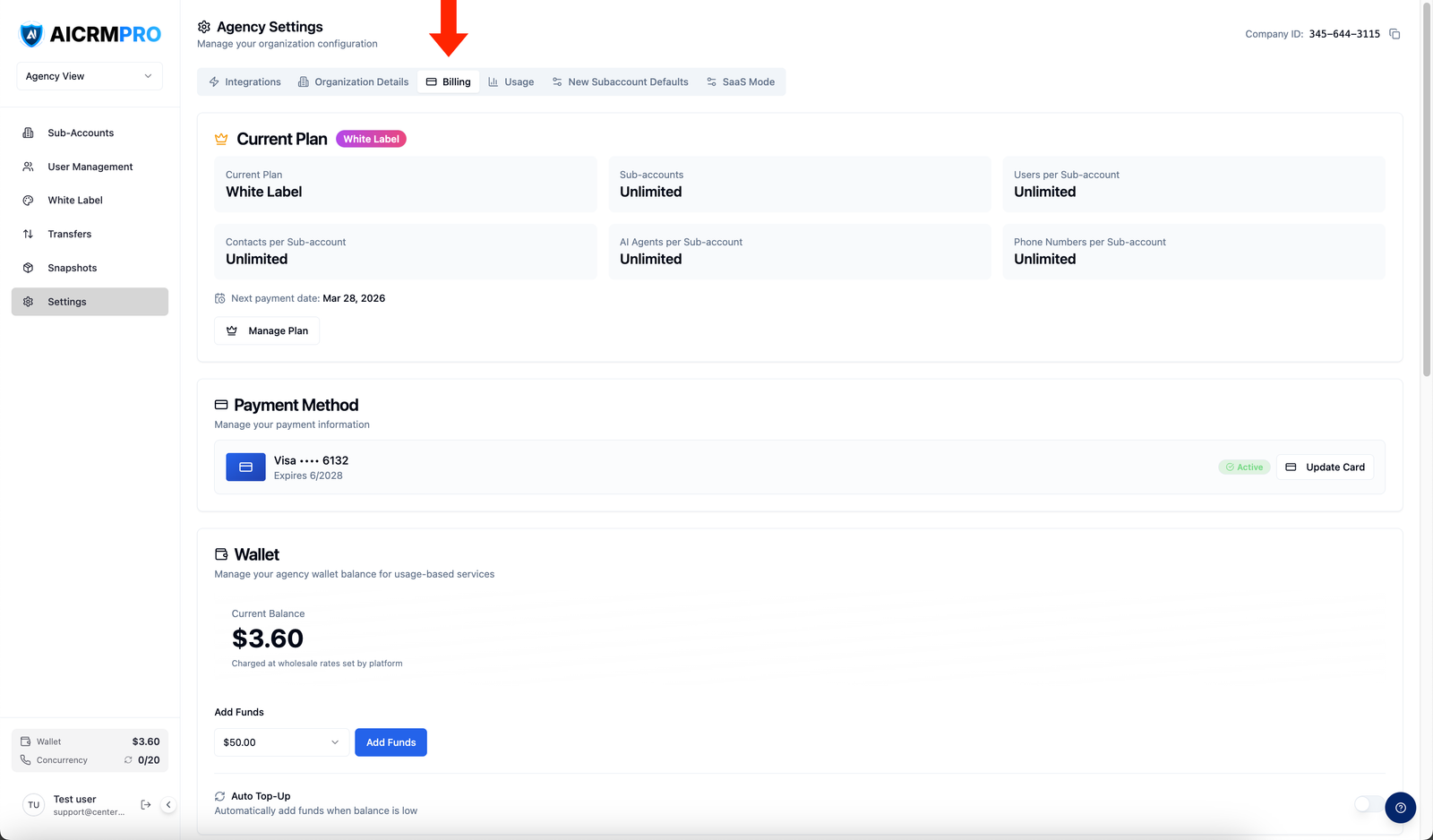Click the purple White Label plan badge

[x=371, y=139]
